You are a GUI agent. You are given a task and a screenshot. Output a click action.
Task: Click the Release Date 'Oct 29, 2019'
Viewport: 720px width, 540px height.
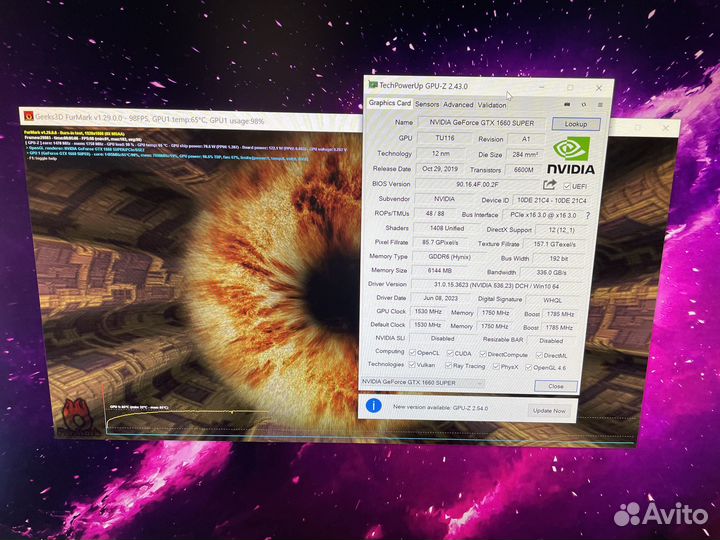click(440, 169)
